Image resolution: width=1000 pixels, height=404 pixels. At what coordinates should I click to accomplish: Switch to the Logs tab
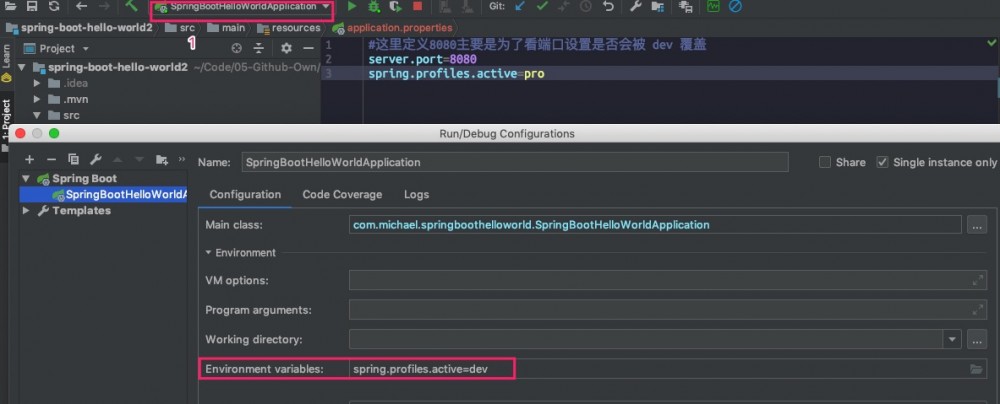click(x=416, y=195)
